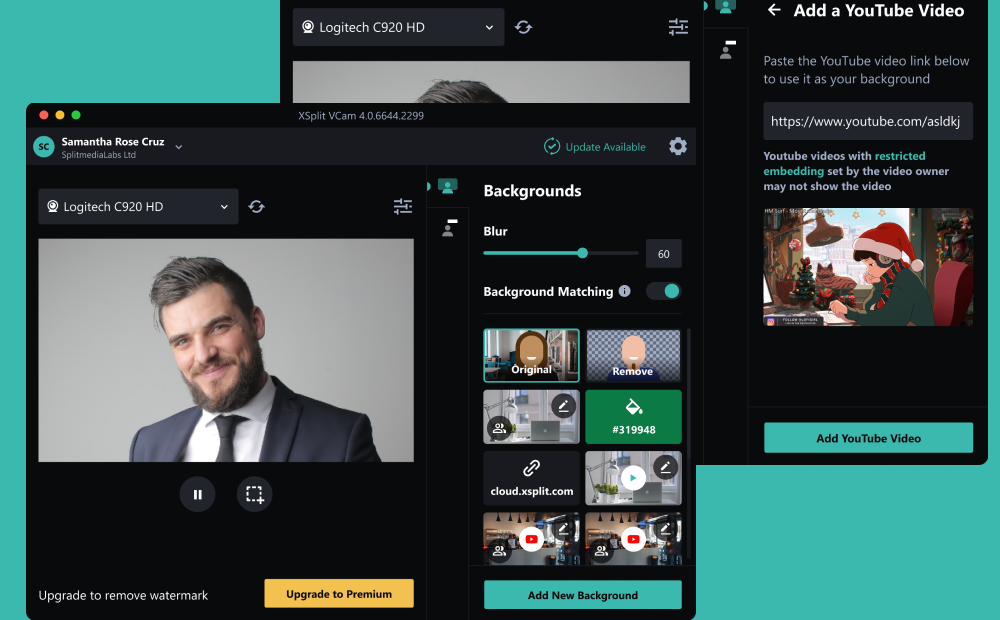Select the left YouTube background's red YouTube icon

[x=531, y=540]
